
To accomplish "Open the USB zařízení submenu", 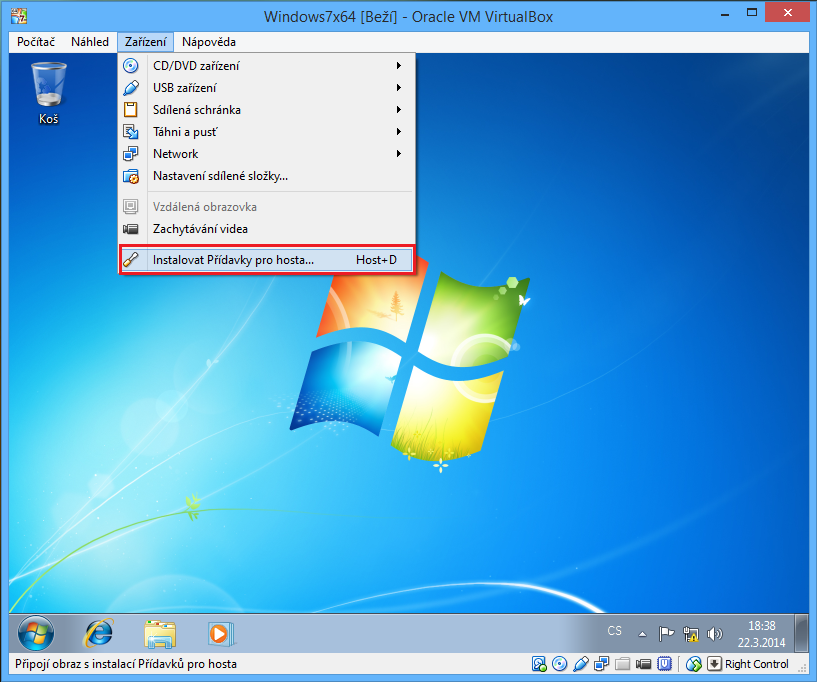I will 267,88.
